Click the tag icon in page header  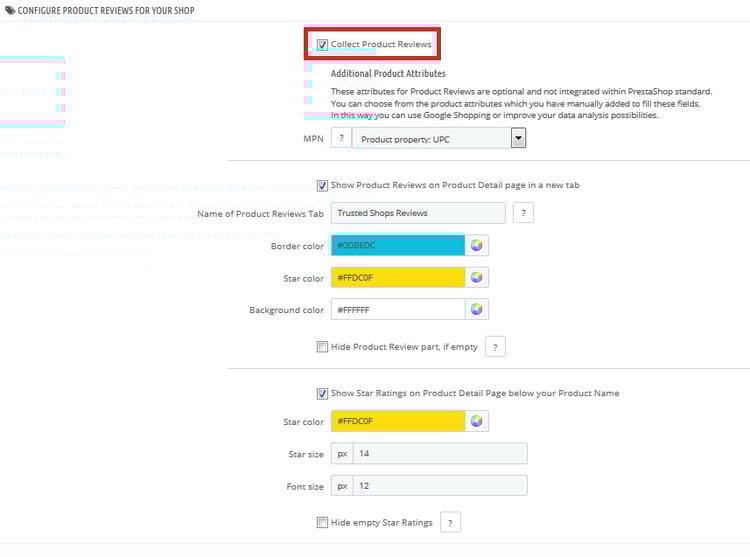pos(10,10)
